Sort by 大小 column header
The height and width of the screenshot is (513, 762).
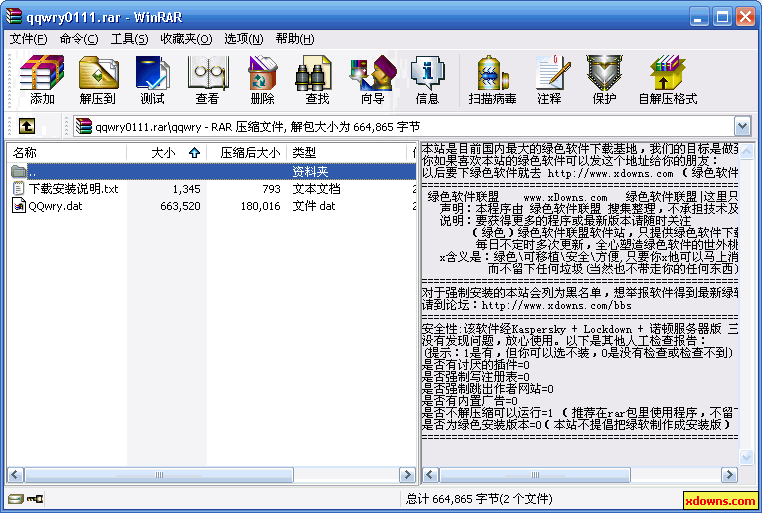pos(167,153)
